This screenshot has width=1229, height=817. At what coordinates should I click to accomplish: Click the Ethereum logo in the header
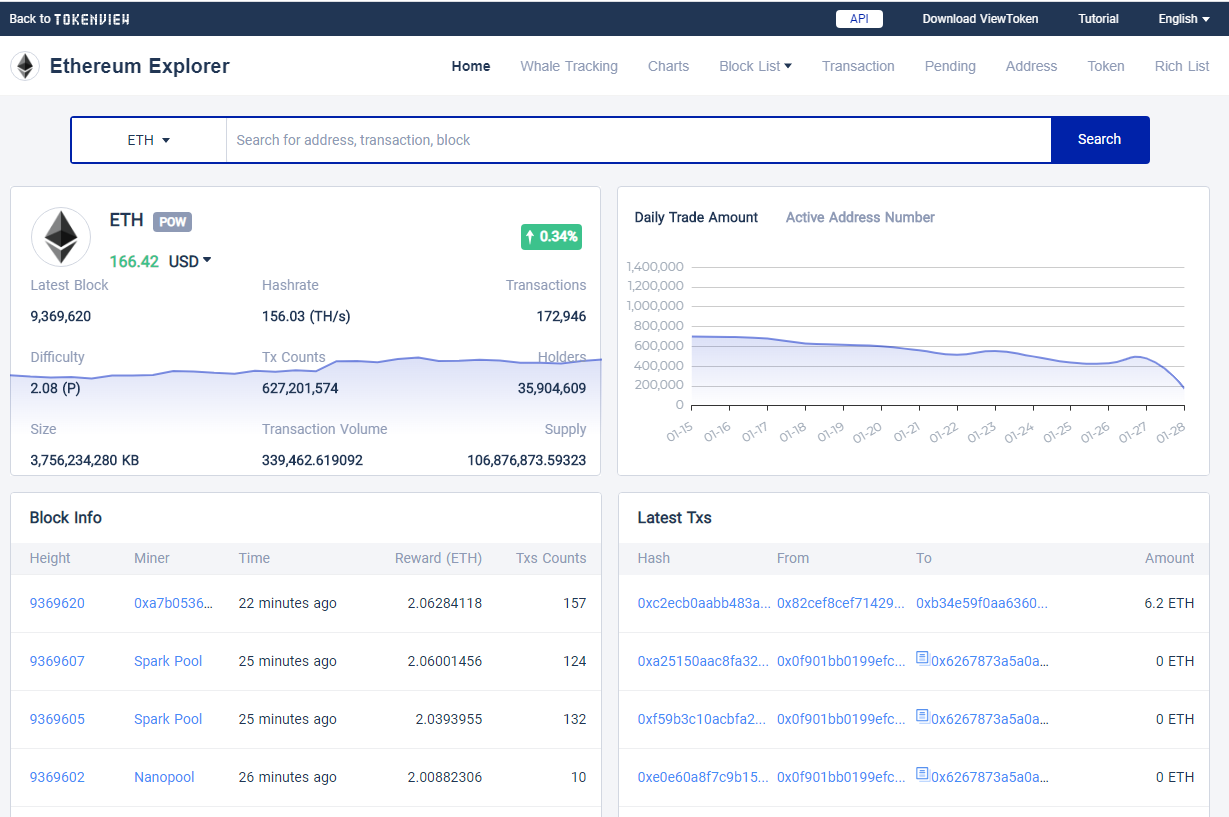(x=25, y=66)
